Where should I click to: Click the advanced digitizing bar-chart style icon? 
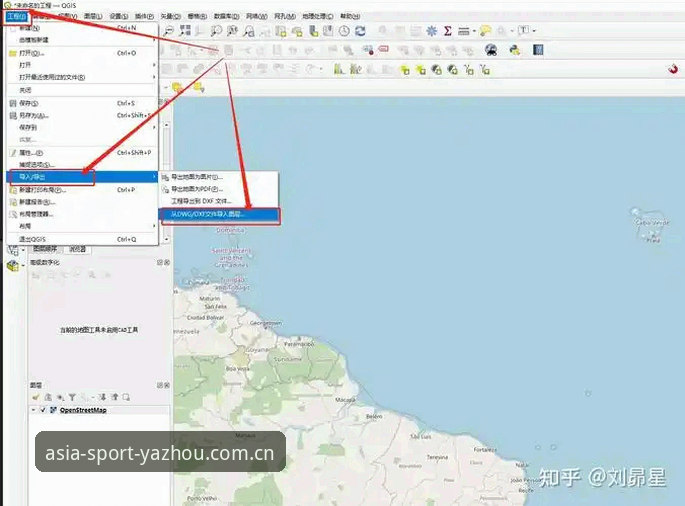pyautogui.click(x=339, y=69)
